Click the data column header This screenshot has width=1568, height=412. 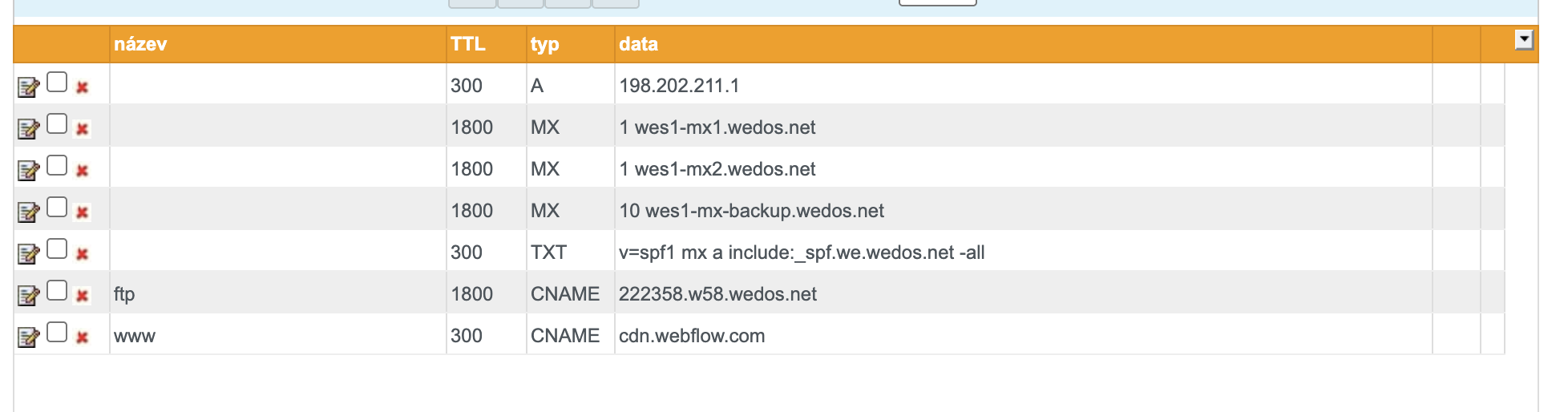(638, 44)
